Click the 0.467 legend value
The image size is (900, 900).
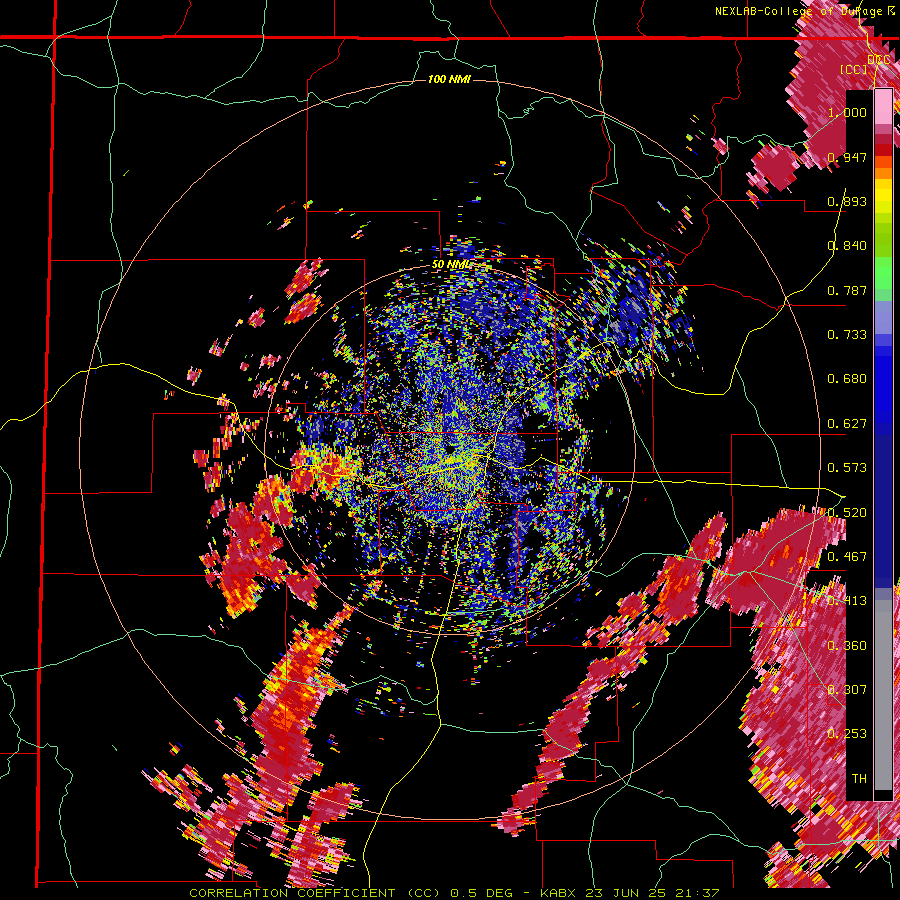847,557
